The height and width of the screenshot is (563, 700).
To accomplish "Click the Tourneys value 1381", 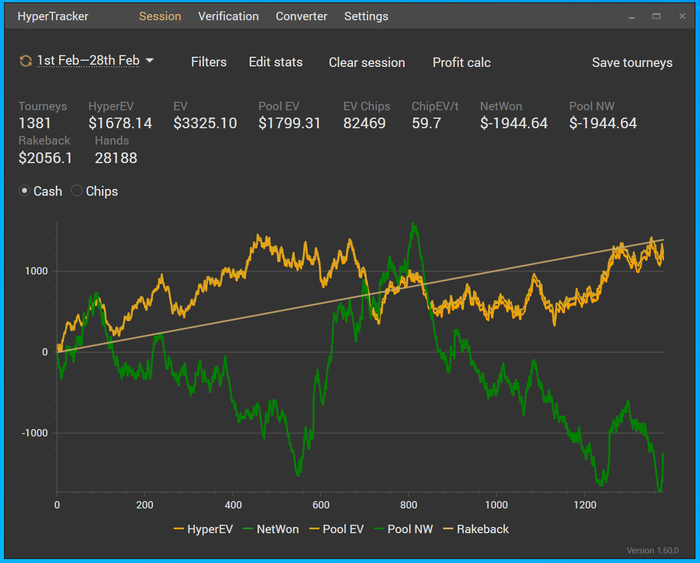I will [x=35, y=123].
